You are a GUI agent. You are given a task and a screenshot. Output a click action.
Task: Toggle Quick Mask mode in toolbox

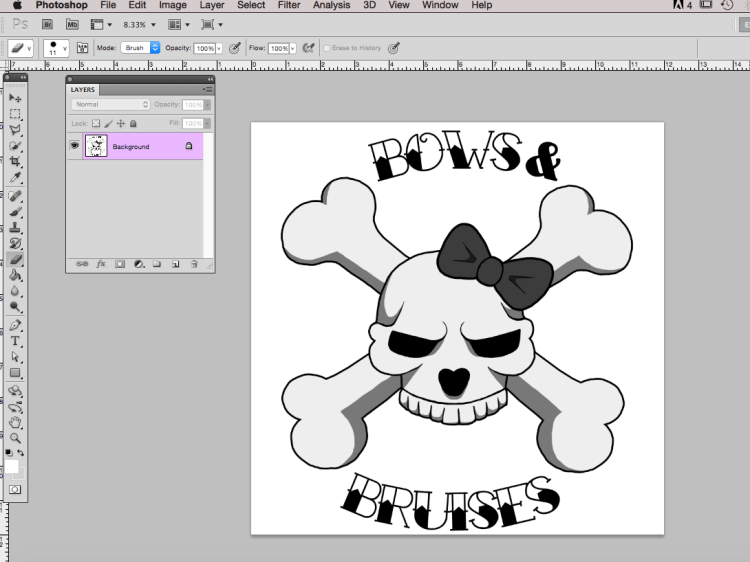[x=15, y=489]
